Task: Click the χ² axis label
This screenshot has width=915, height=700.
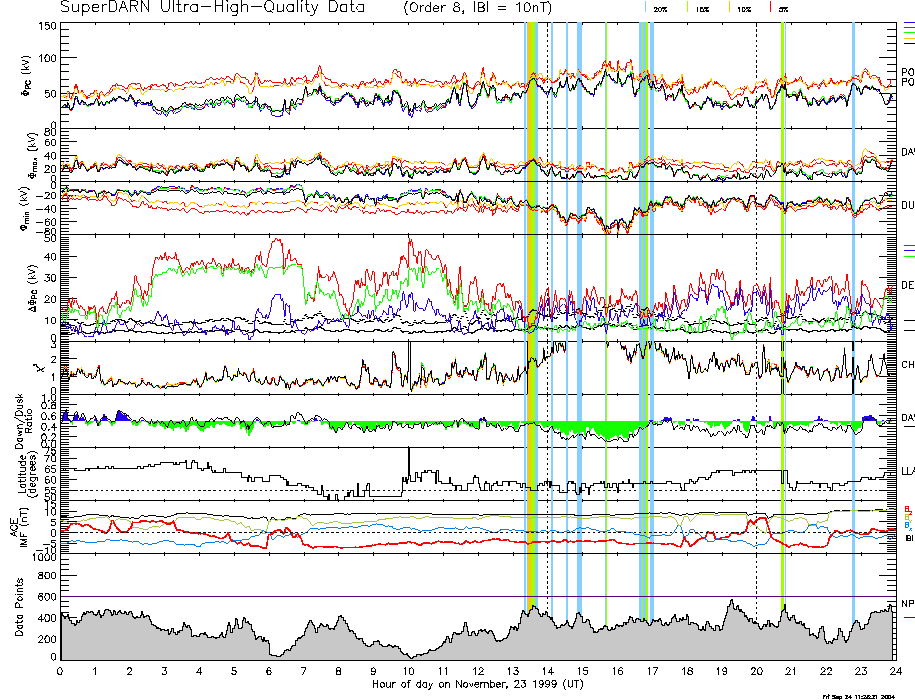Action: point(39,368)
